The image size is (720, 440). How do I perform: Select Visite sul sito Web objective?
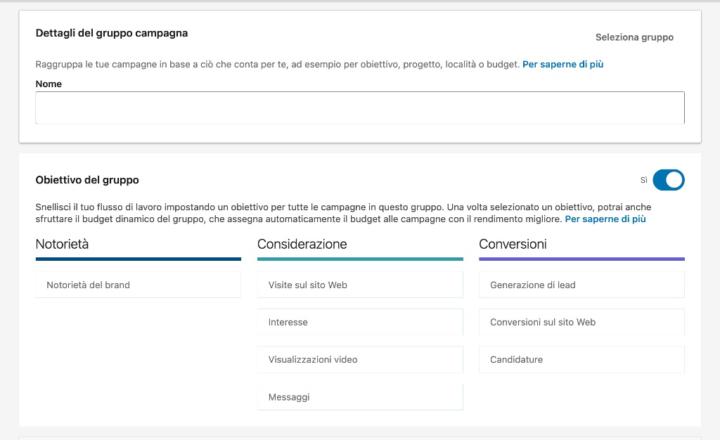tap(360, 285)
